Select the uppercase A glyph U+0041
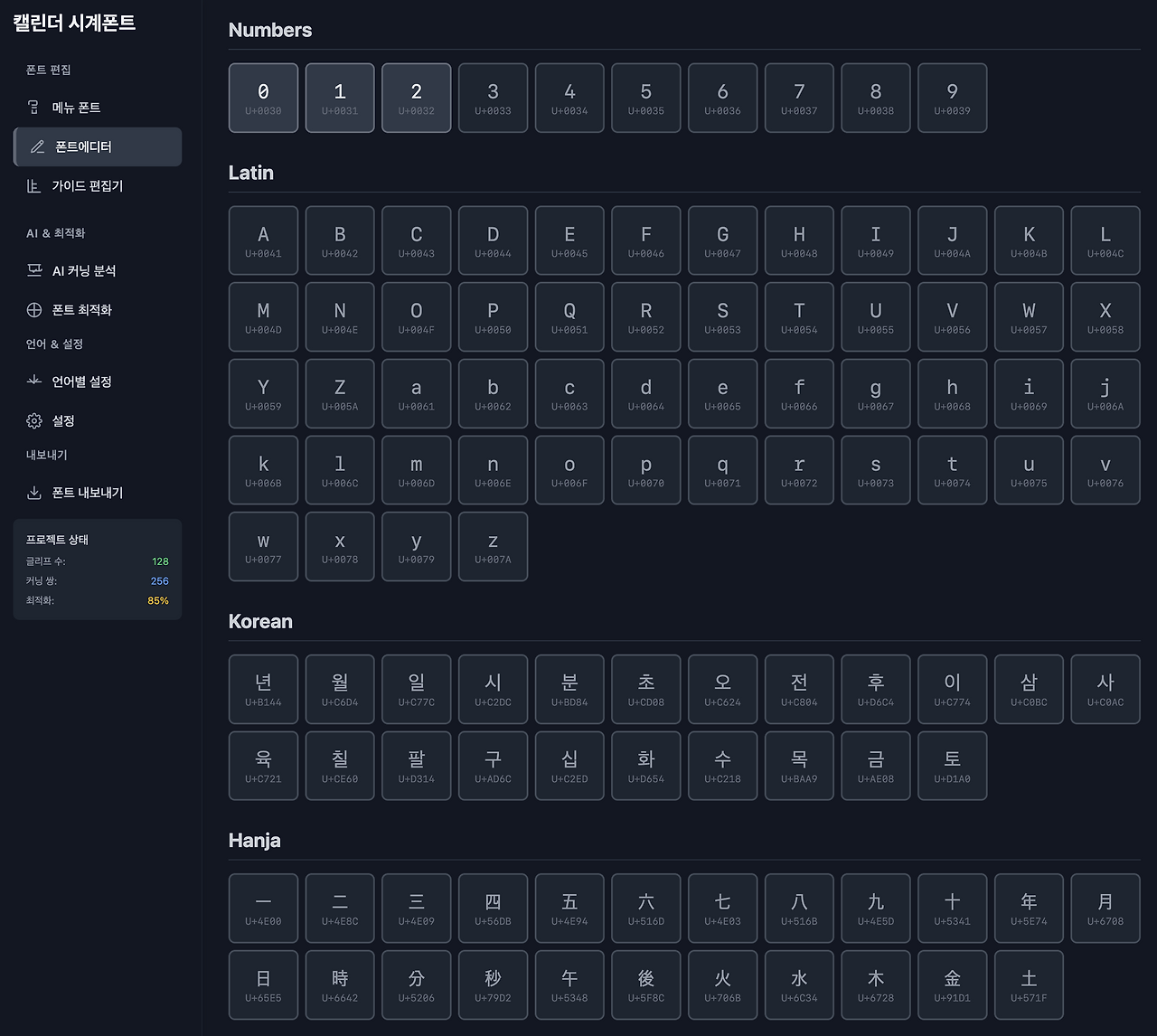 [263, 240]
